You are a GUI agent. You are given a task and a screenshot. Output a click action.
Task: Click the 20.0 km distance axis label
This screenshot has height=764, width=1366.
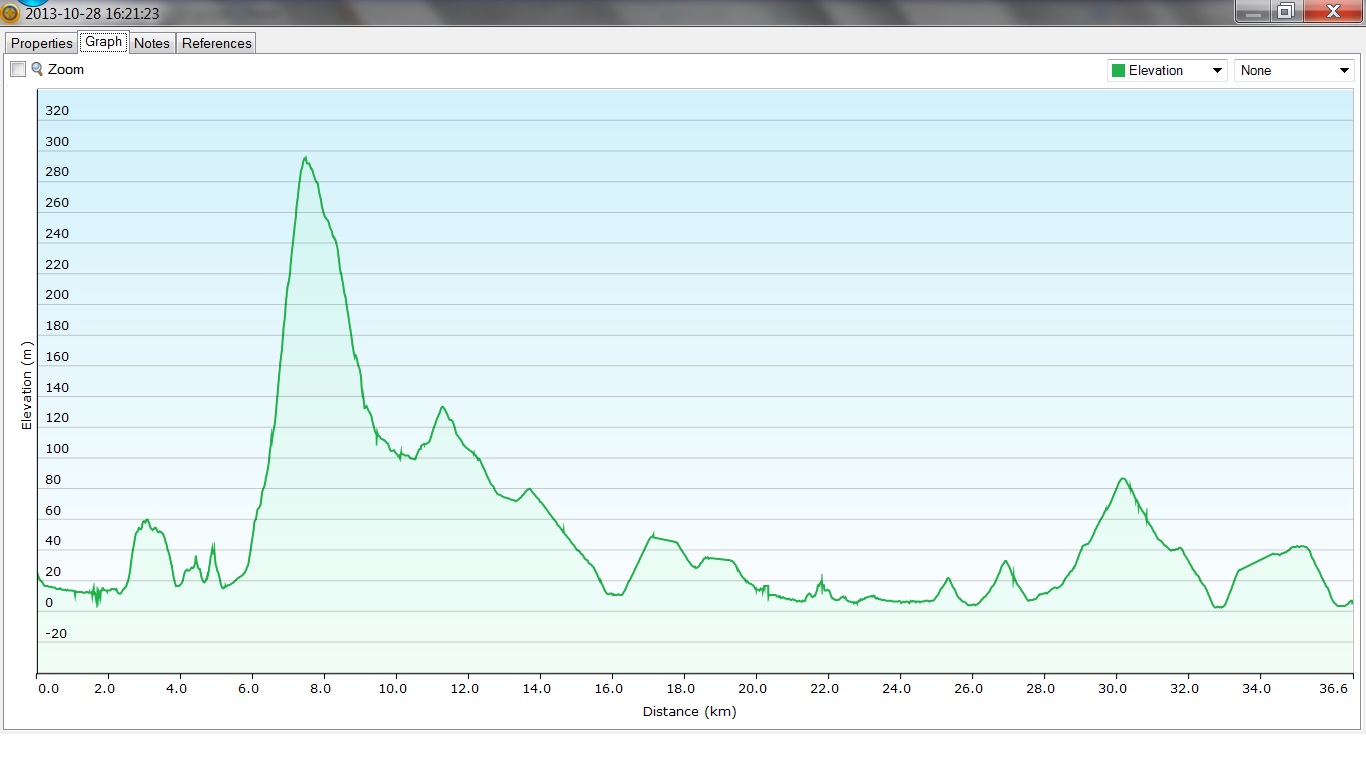(753, 688)
